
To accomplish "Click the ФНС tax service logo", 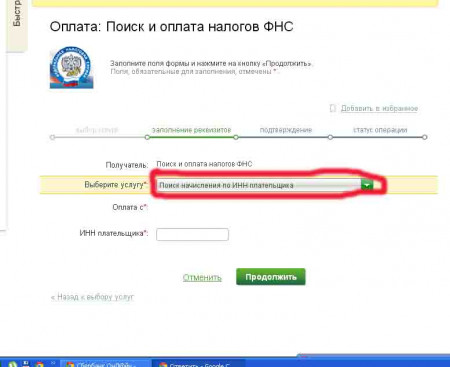I will coord(72,67).
